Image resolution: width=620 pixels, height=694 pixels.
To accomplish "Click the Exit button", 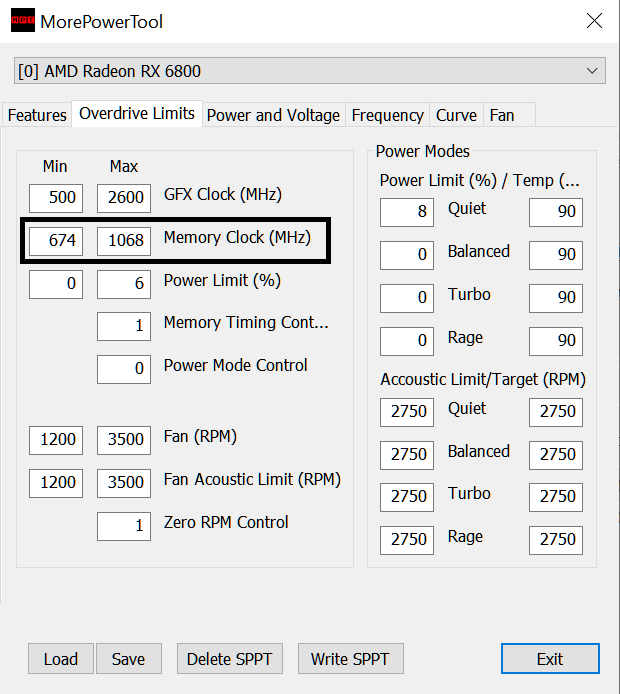I will pyautogui.click(x=550, y=659).
